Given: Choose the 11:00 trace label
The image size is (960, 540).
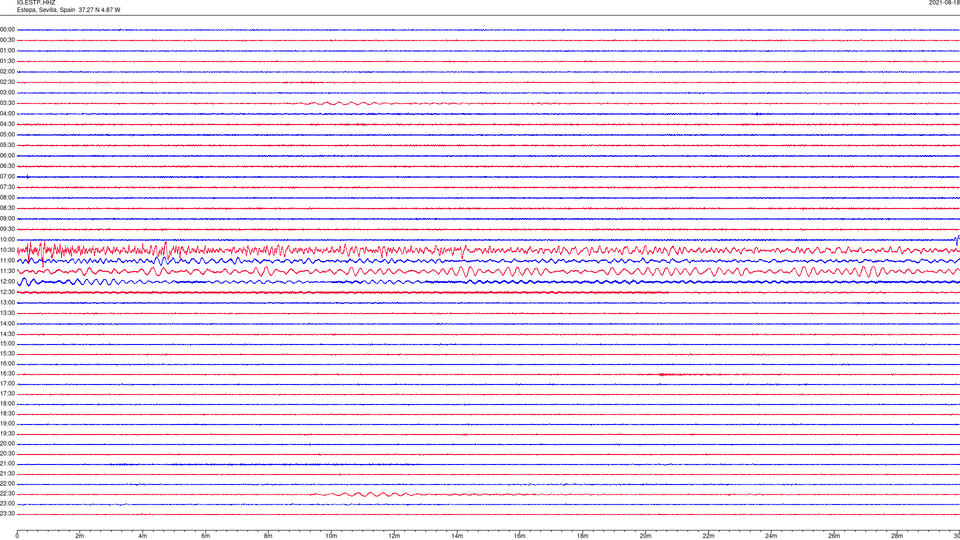Looking at the screenshot, I should point(7,261).
